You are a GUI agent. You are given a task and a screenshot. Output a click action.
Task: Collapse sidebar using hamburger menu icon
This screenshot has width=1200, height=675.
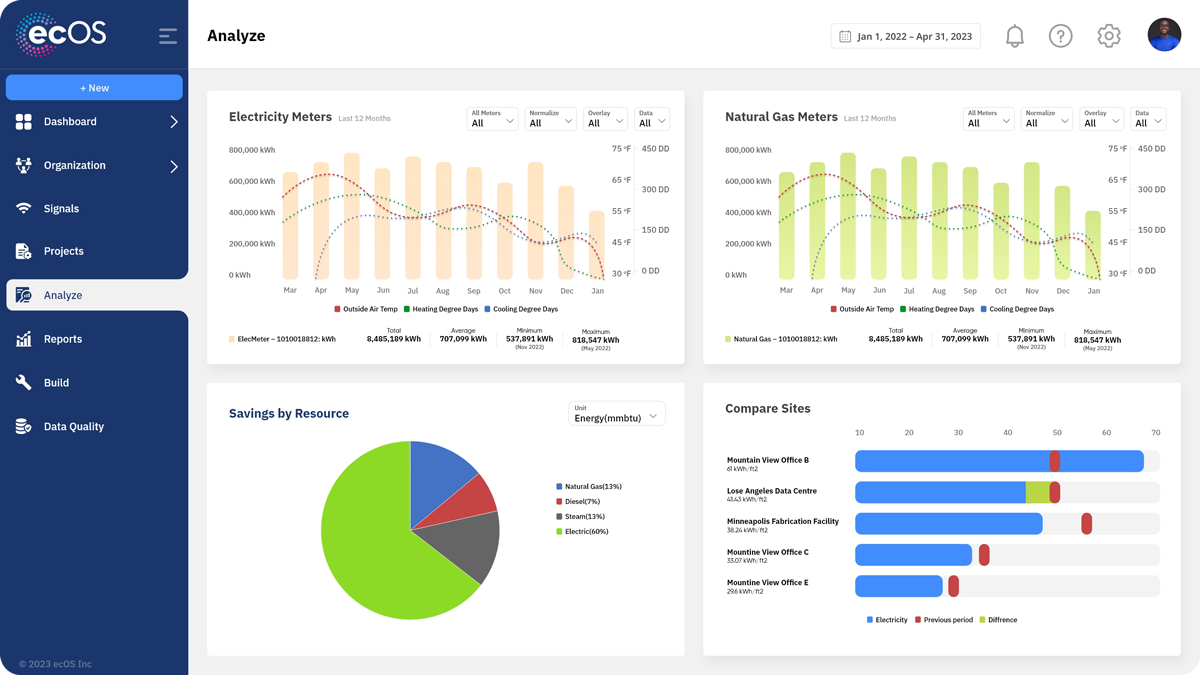point(168,36)
